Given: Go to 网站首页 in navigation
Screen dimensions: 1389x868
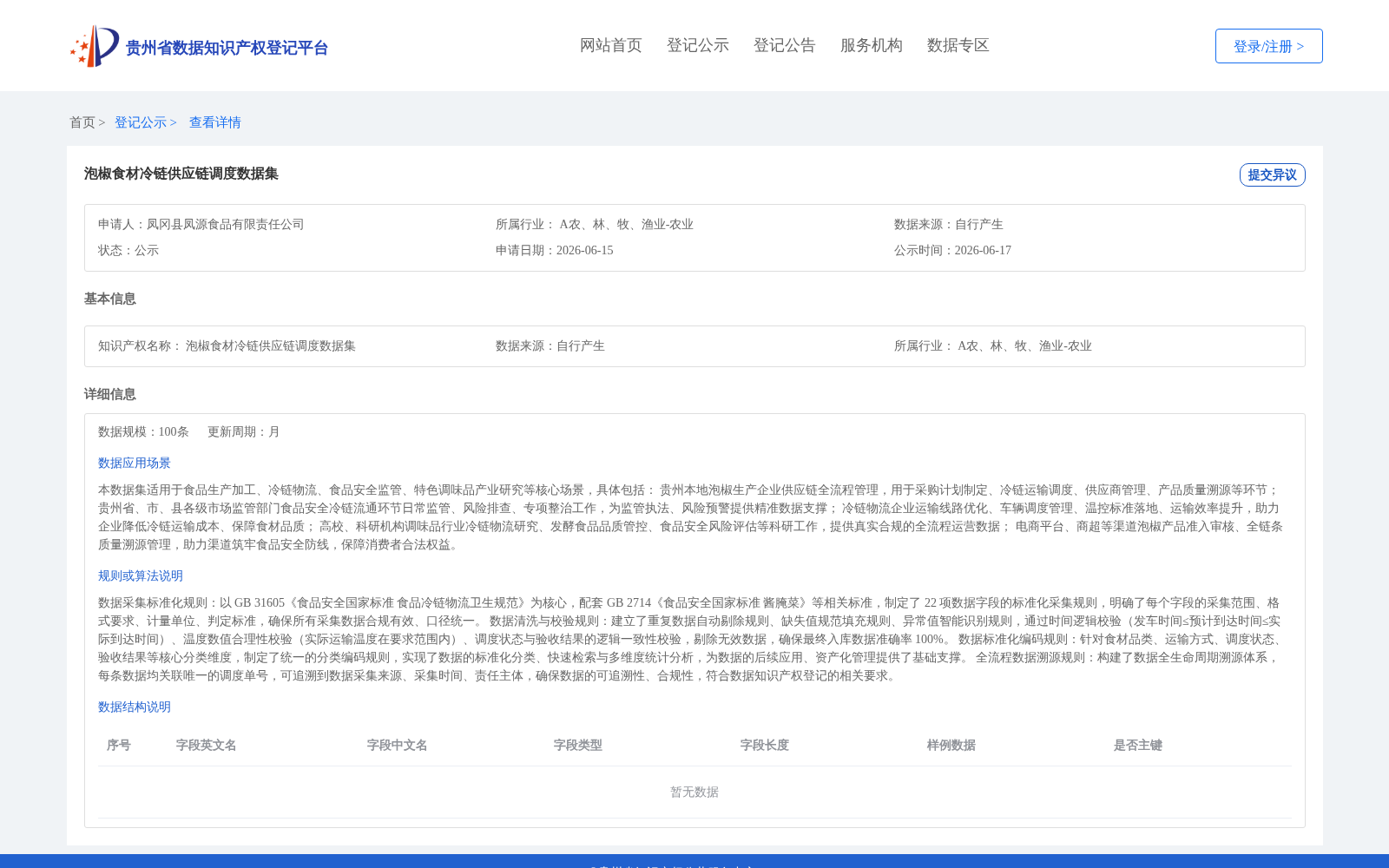Looking at the screenshot, I should (611, 45).
